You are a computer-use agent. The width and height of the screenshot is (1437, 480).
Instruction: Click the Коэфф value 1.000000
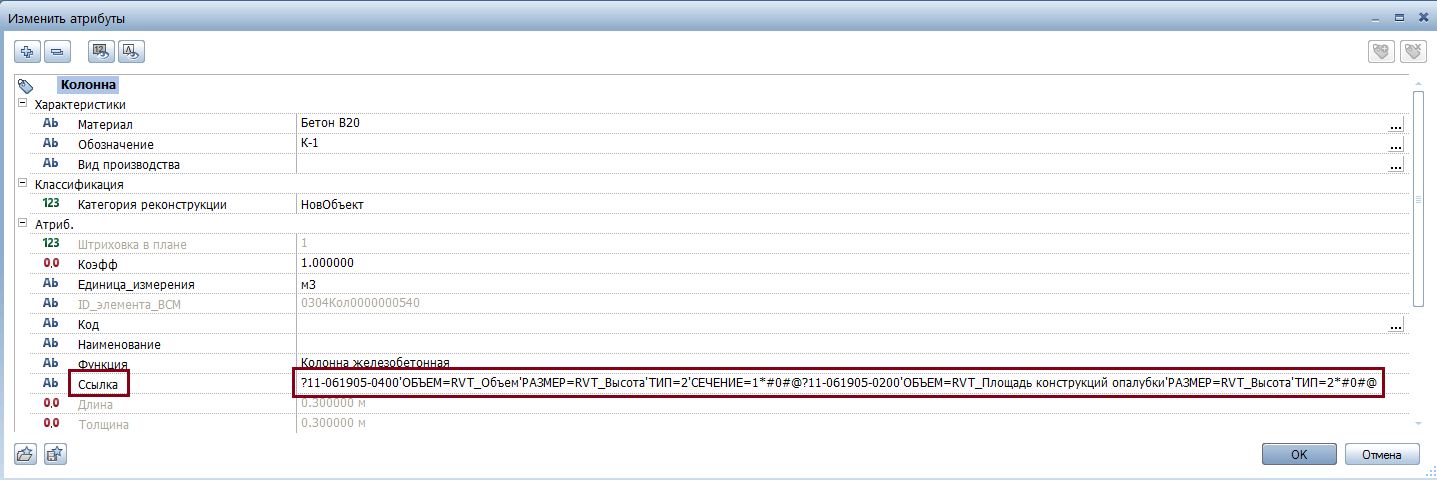327,263
